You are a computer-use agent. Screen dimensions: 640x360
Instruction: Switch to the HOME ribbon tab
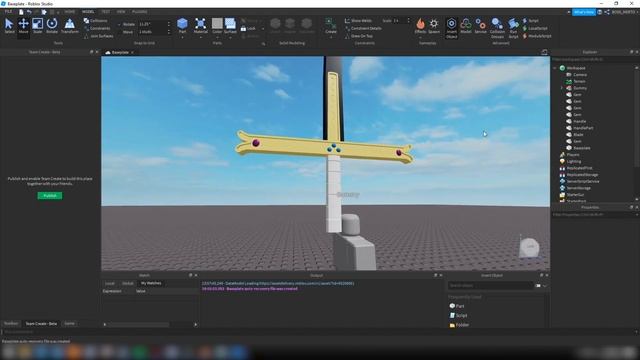point(70,12)
